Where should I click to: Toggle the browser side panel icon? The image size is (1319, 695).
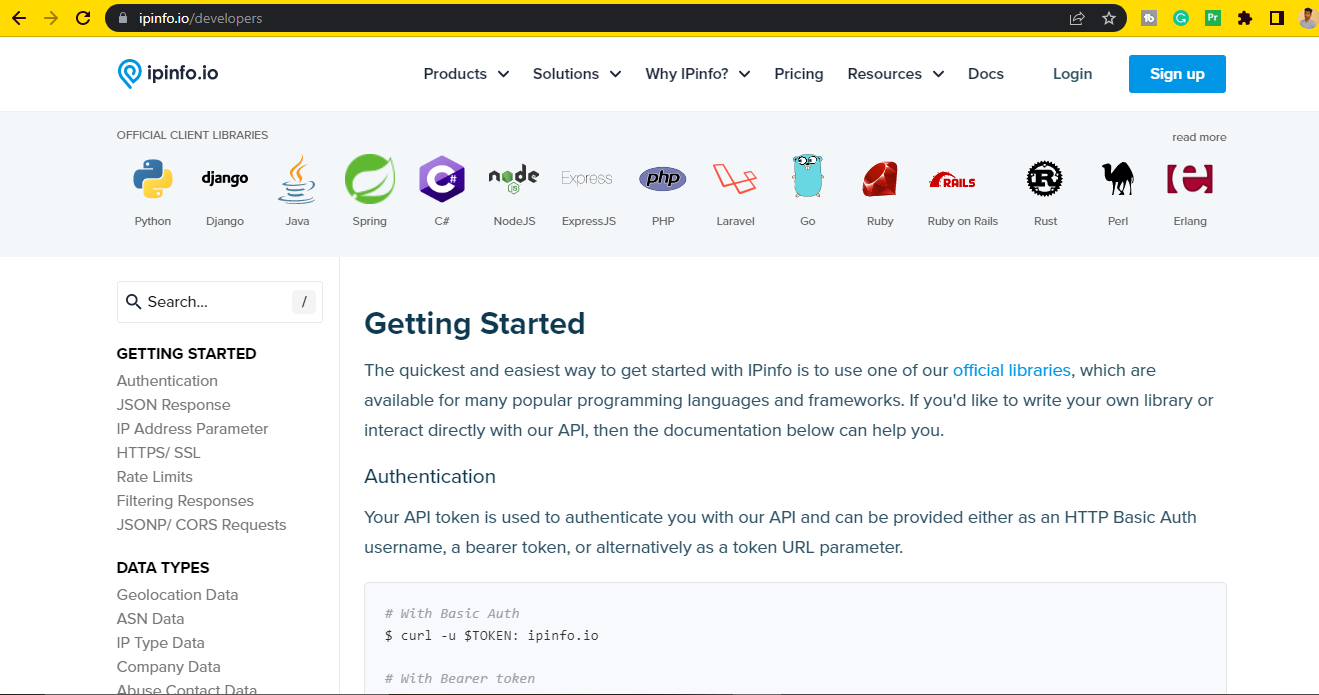pyautogui.click(x=1277, y=18)
